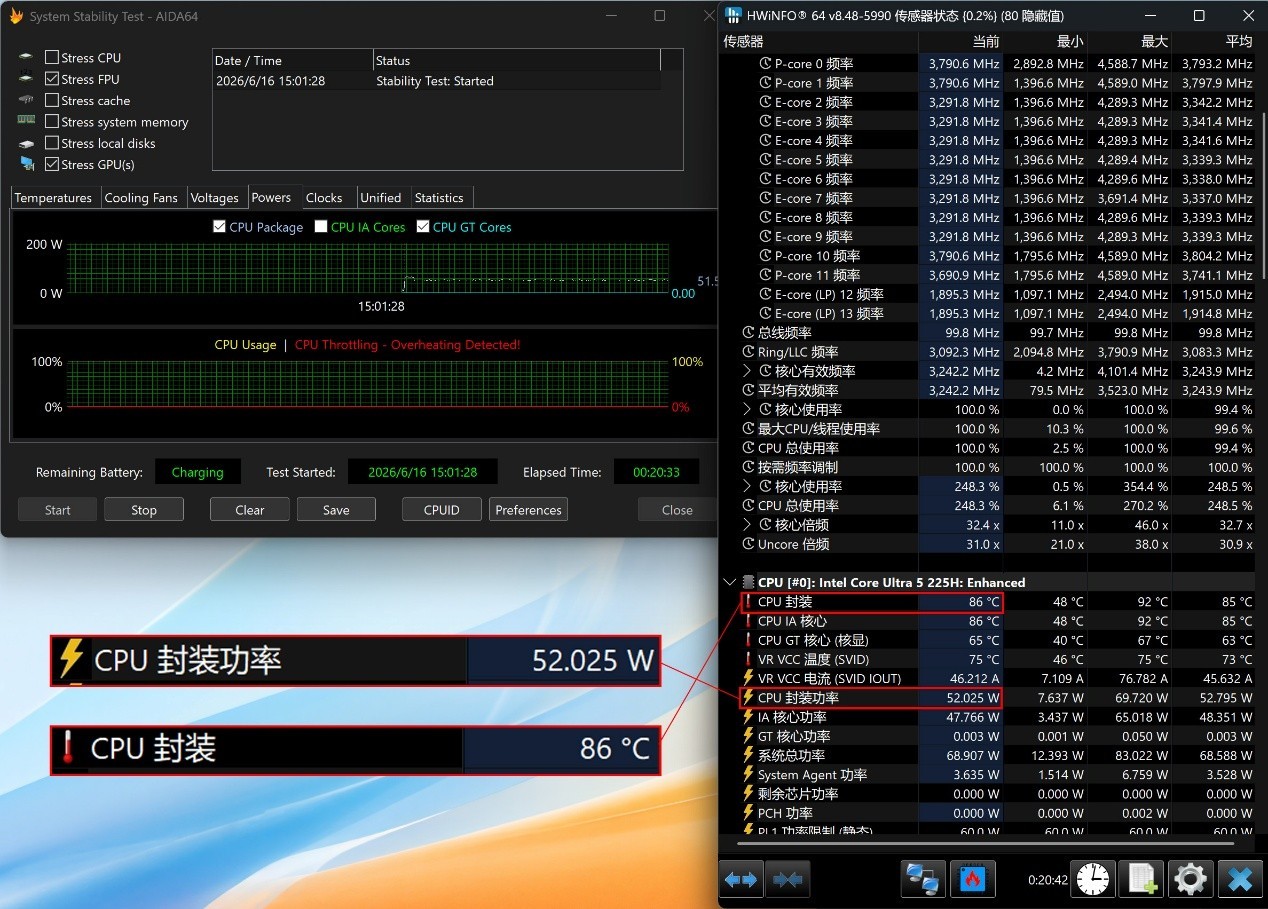This screenshot has height=909, width=1268.
Task: Expand the 核心倍频 row
Action: click(x=747, y=525)
